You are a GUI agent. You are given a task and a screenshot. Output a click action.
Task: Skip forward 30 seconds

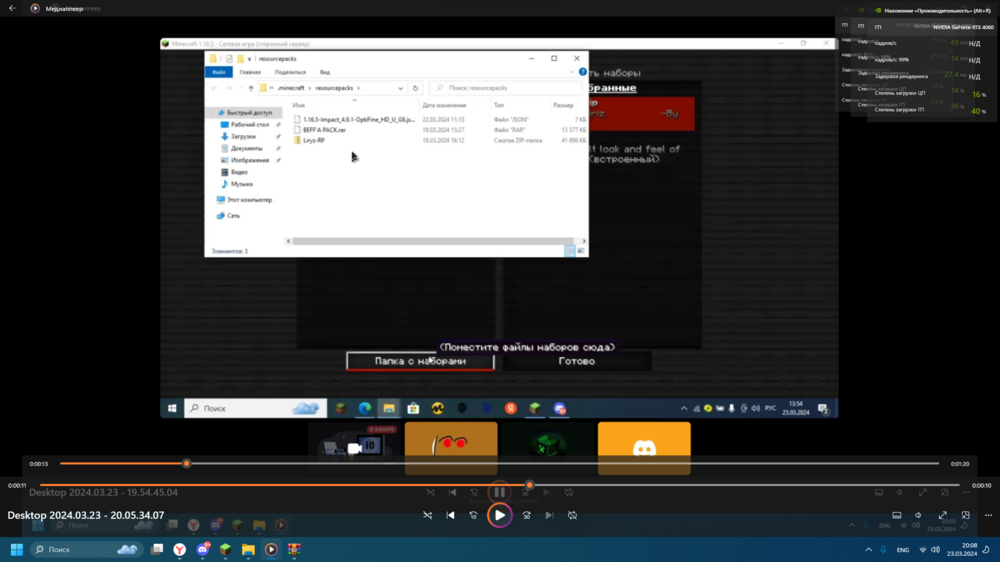526,515
